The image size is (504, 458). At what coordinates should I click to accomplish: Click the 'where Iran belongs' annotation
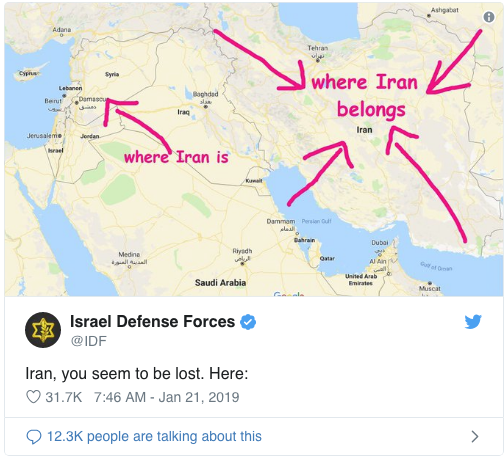pyautogui.click(x=365, y=96)
